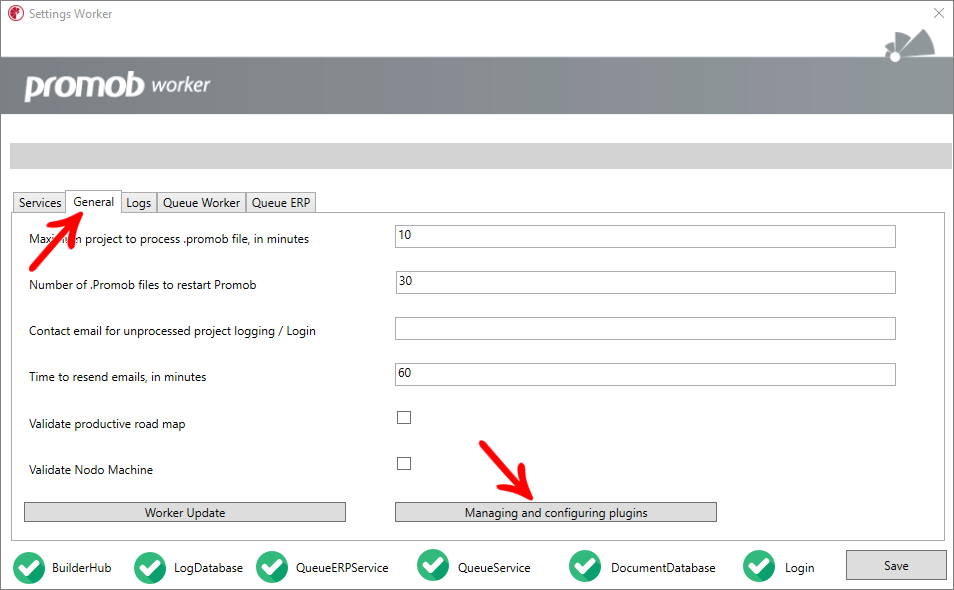Click the Worker Update button
This screenshot has width=954, height=590.
[185, 512]
